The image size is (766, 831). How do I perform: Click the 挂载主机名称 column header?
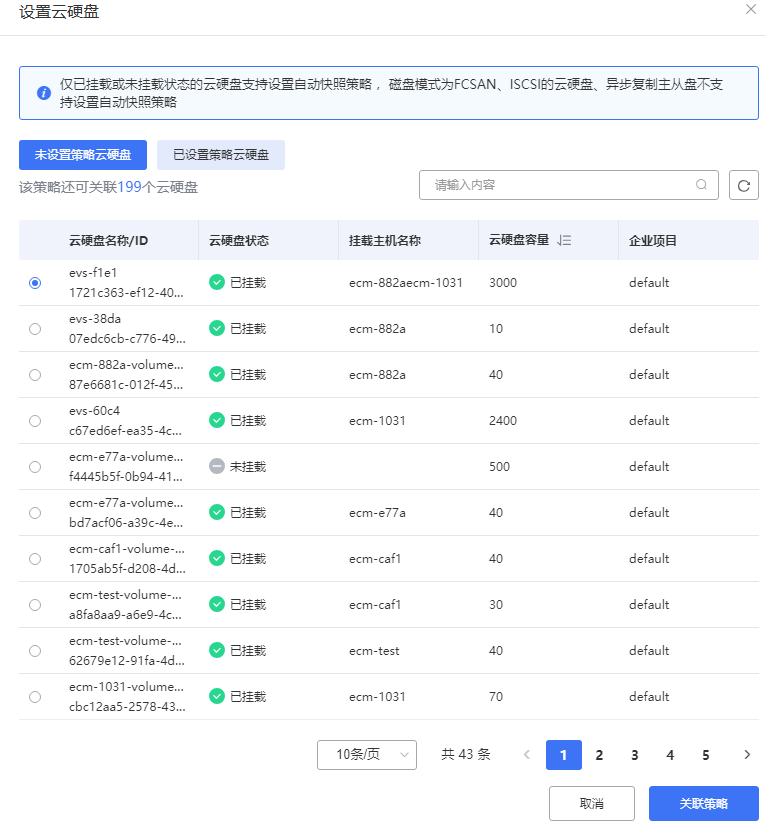coord(385,241)
